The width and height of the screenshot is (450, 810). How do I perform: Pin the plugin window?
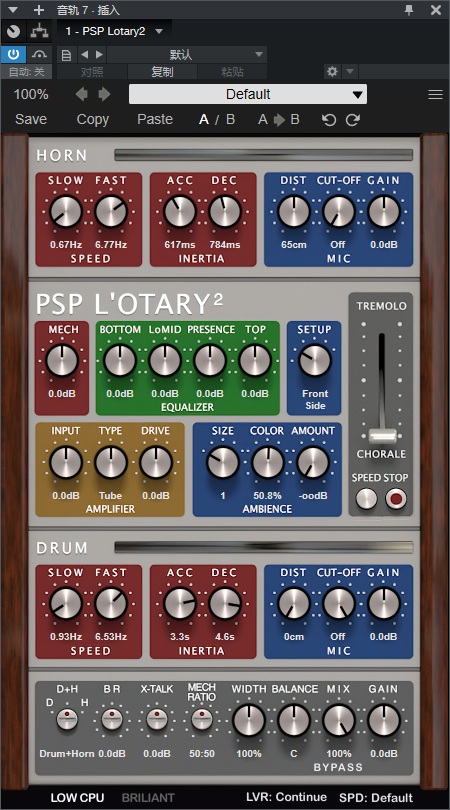(409, 10)
